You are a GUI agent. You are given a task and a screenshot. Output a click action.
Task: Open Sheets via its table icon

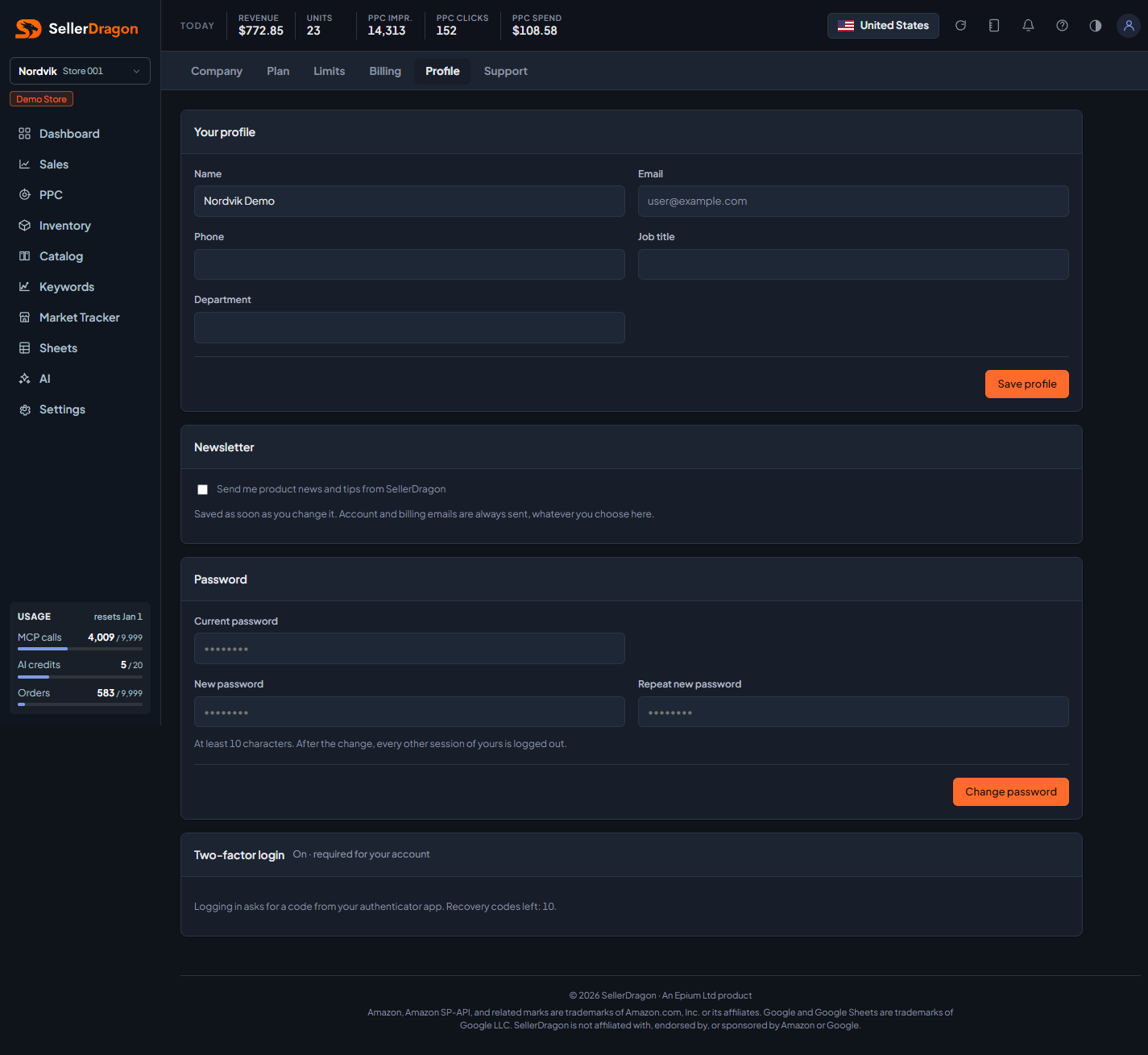click(x=25, y=348)
